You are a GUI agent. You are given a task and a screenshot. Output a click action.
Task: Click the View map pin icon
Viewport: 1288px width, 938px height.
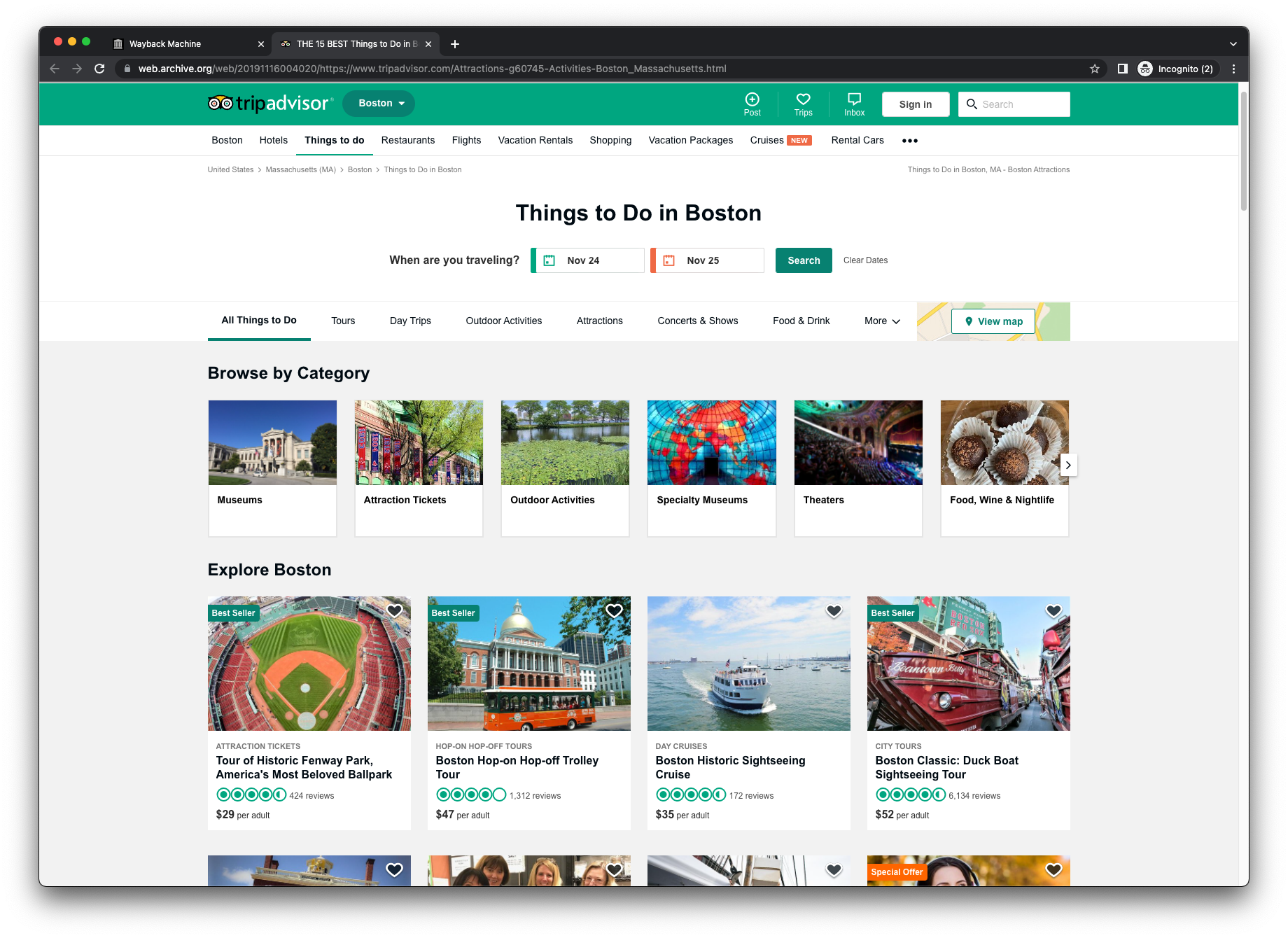969,321
